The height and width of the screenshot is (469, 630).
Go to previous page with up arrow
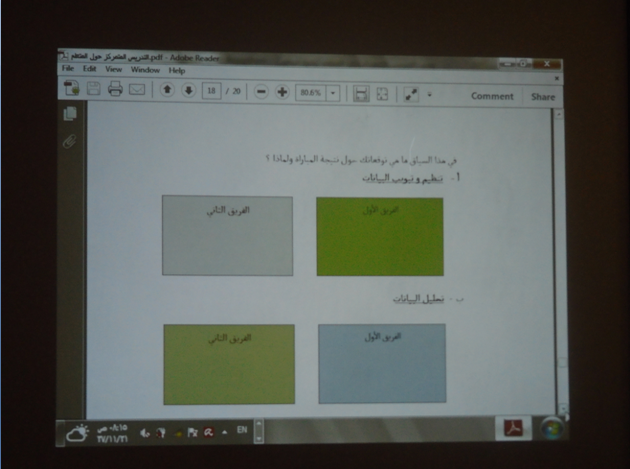[166, 91]
